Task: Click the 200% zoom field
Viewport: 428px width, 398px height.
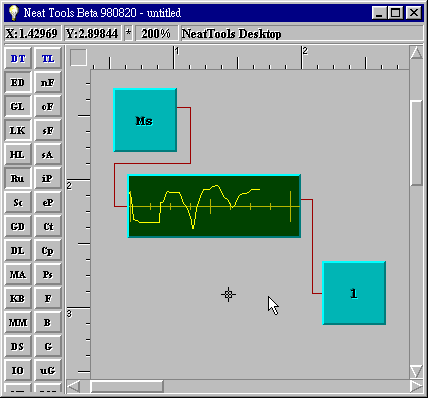Action: click(156, 34)
